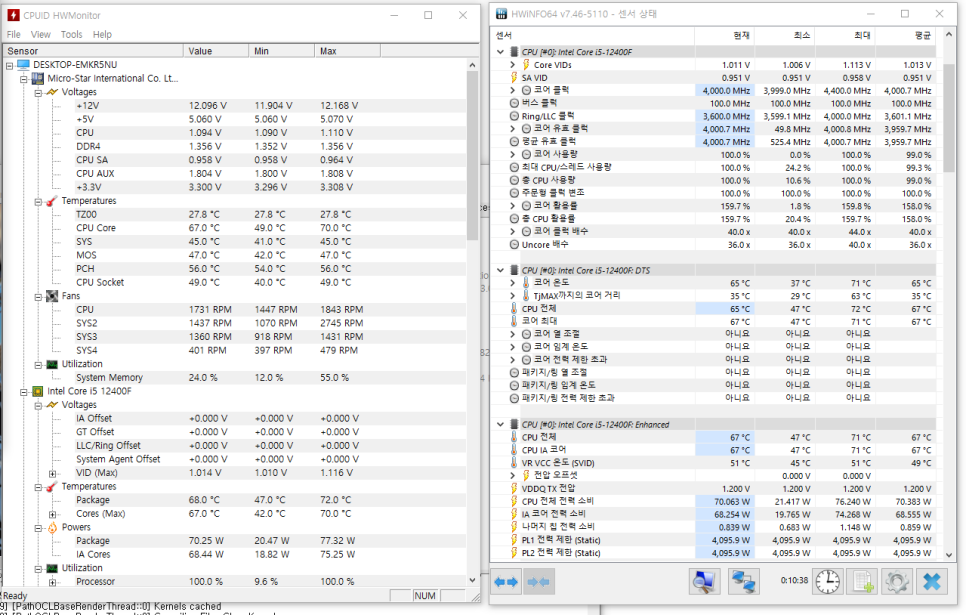The height and width of the screenshot is (615, 966).
Task: Collapse the Micro-Star International node
Action: 23,79
